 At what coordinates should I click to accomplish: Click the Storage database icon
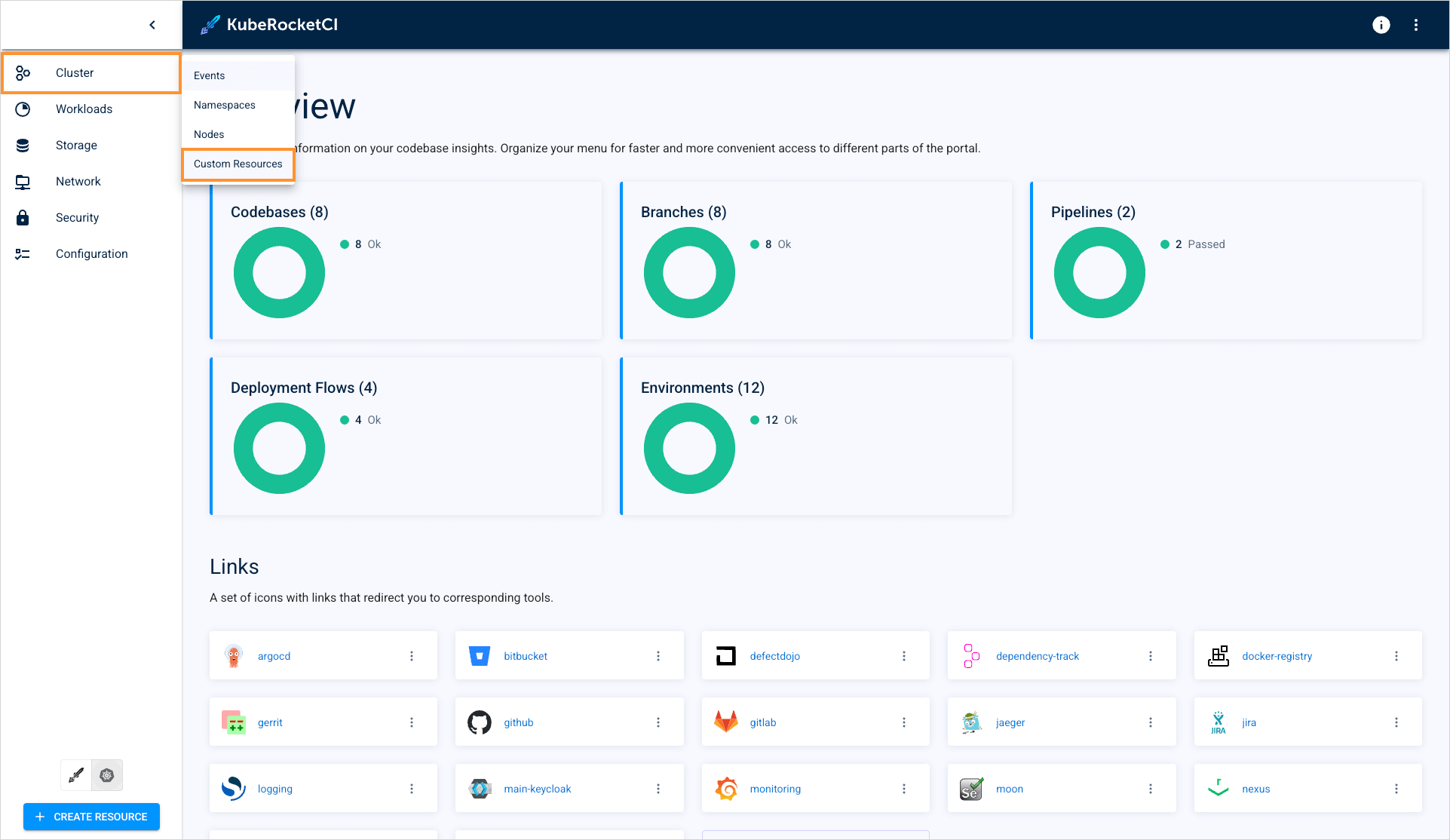(23, 146)
